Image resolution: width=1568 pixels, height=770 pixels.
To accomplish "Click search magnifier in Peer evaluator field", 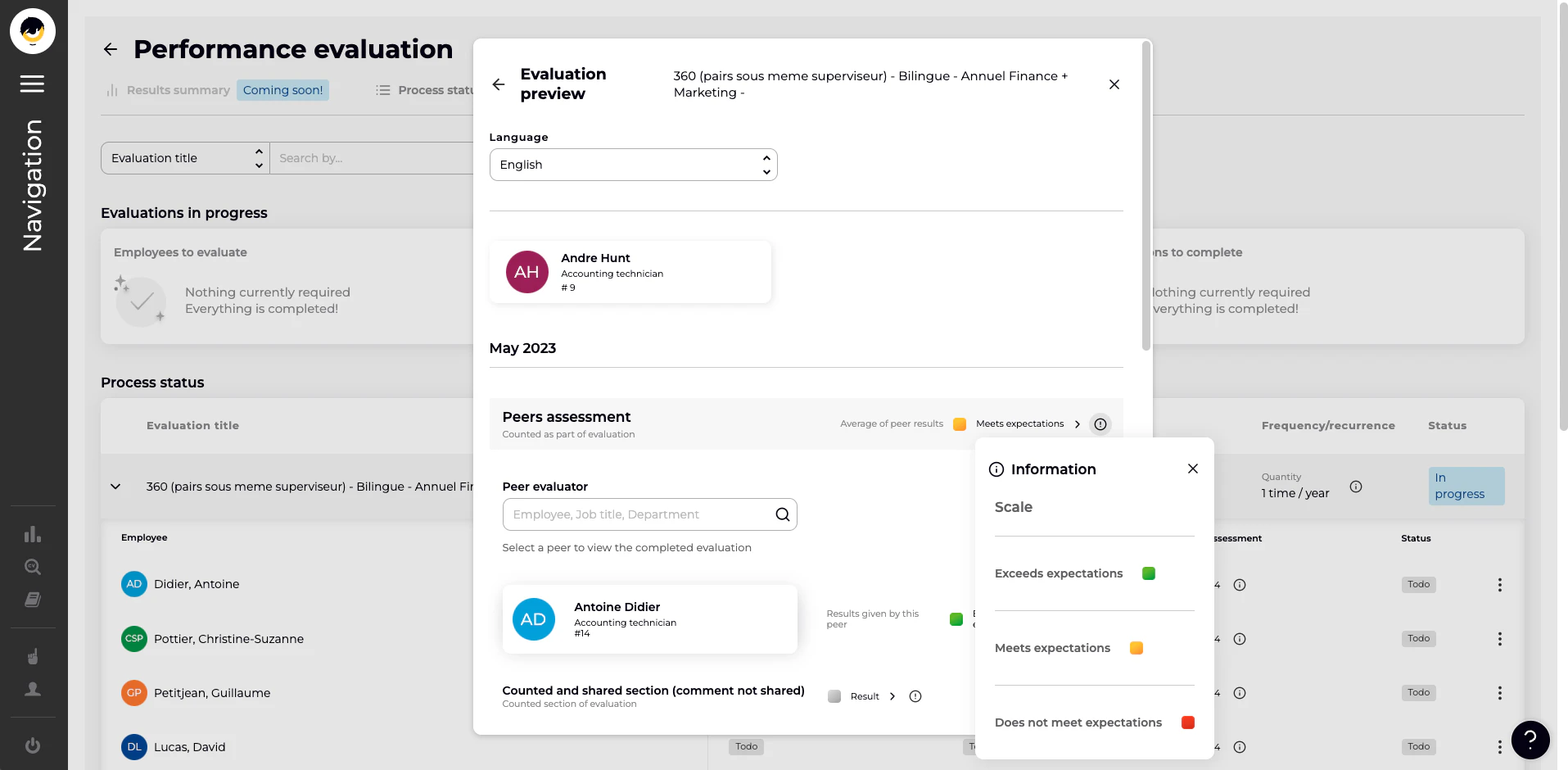I will [782, 514].
